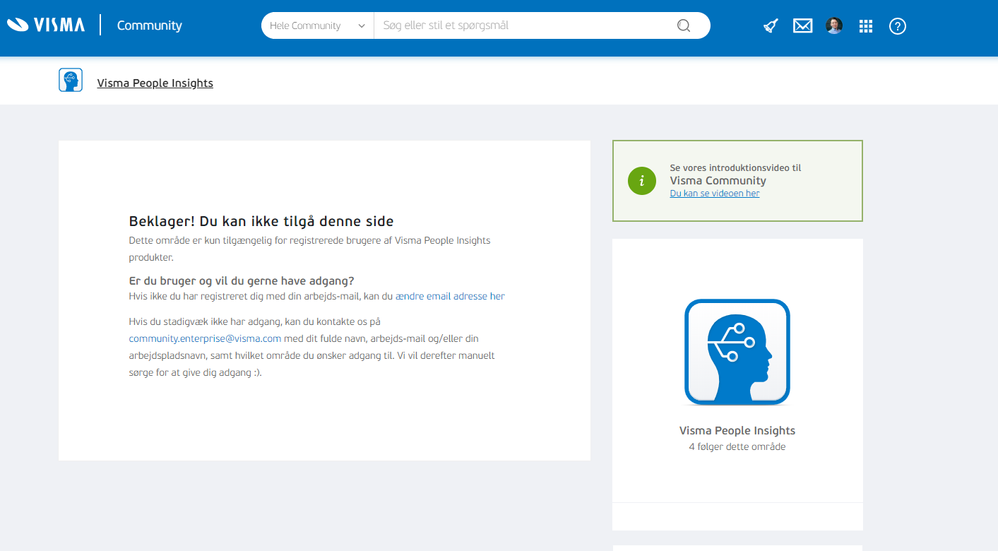Open the user profile avatar

834,25
